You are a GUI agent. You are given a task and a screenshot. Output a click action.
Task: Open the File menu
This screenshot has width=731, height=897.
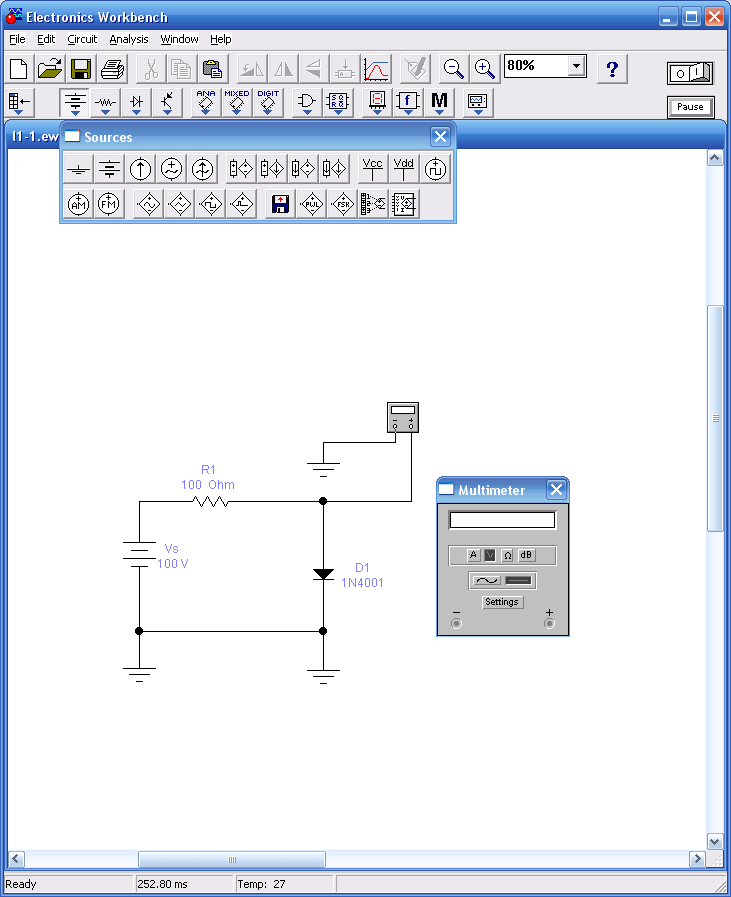coord(17,39)
